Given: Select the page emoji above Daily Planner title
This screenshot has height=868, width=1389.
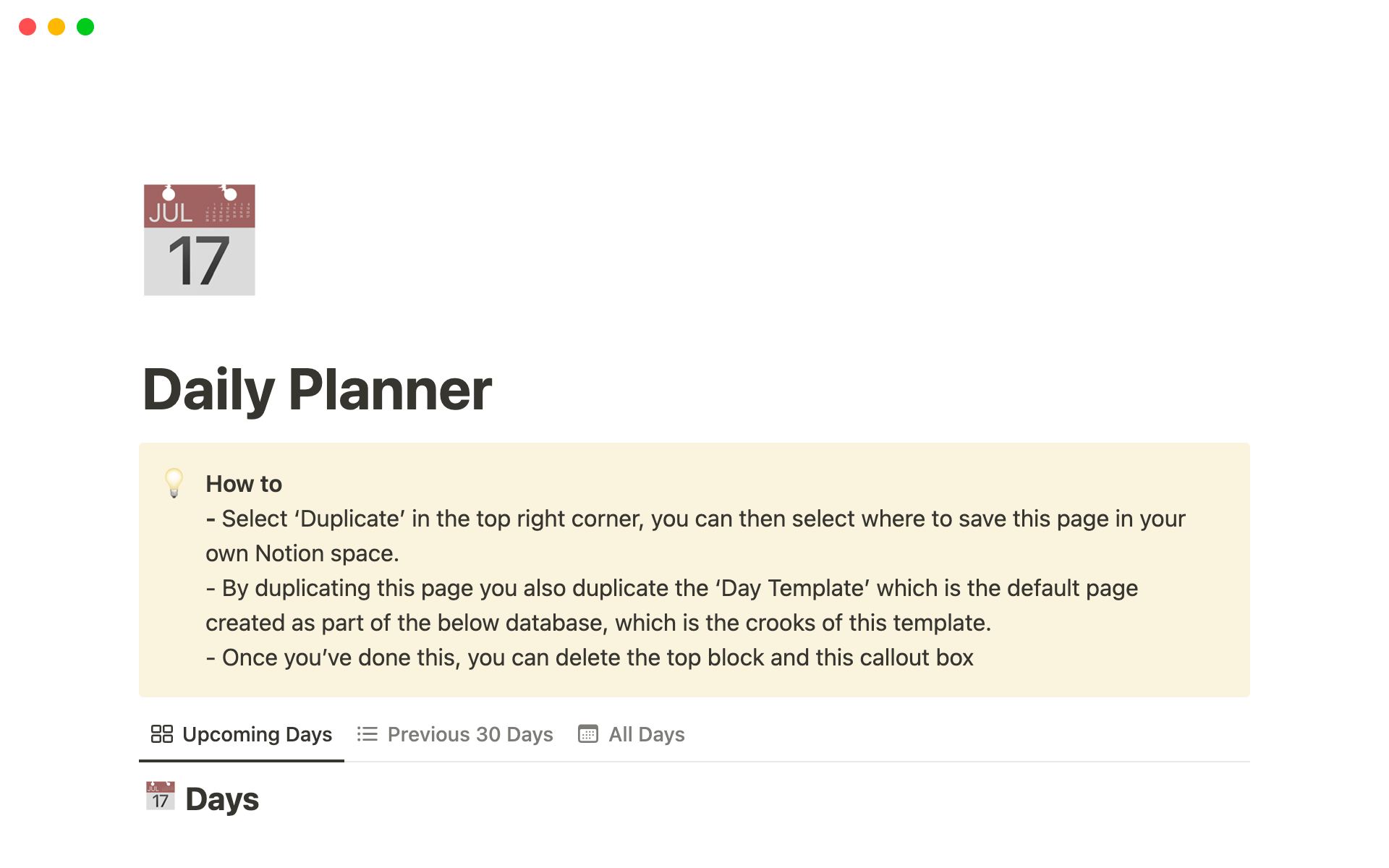Looking at the screenshot, I should coord(199,239).
